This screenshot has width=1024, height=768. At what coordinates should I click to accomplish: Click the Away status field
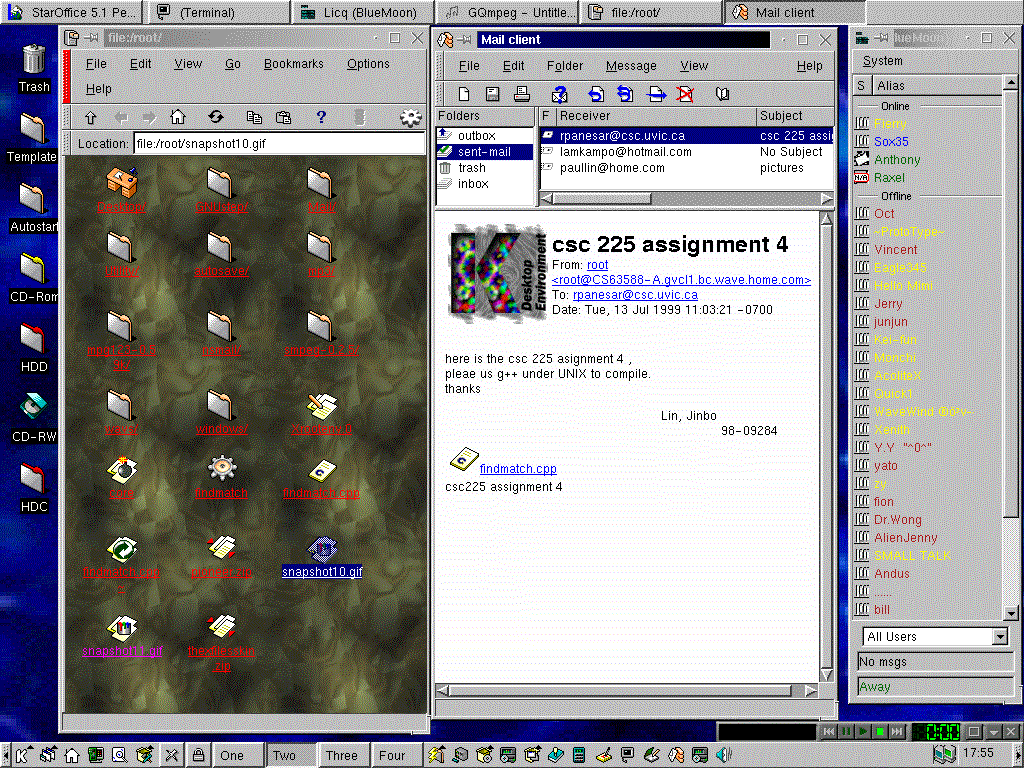point(934,687)
